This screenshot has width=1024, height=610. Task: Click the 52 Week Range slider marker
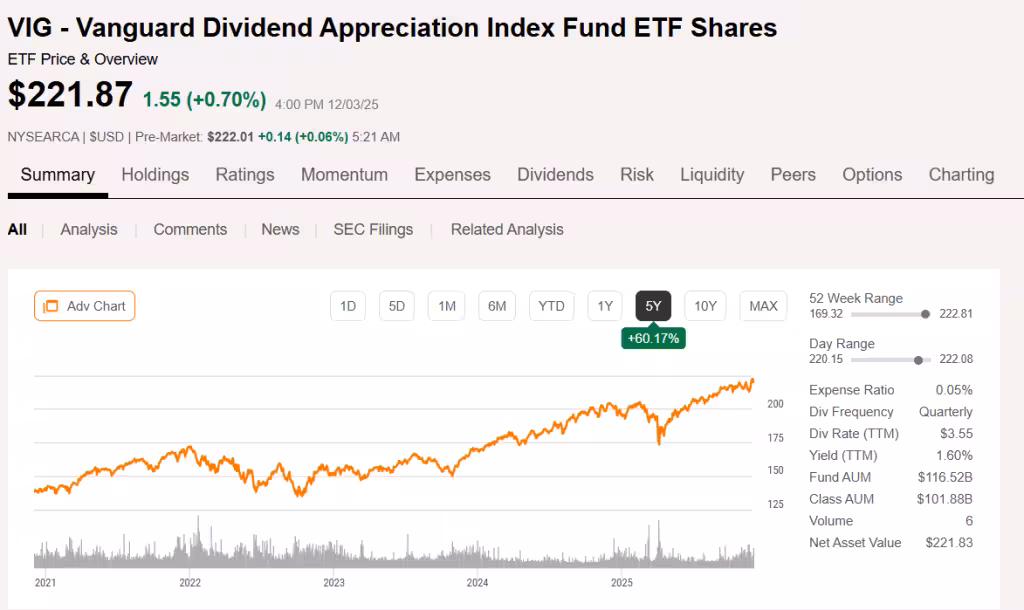tap(926, 314)
